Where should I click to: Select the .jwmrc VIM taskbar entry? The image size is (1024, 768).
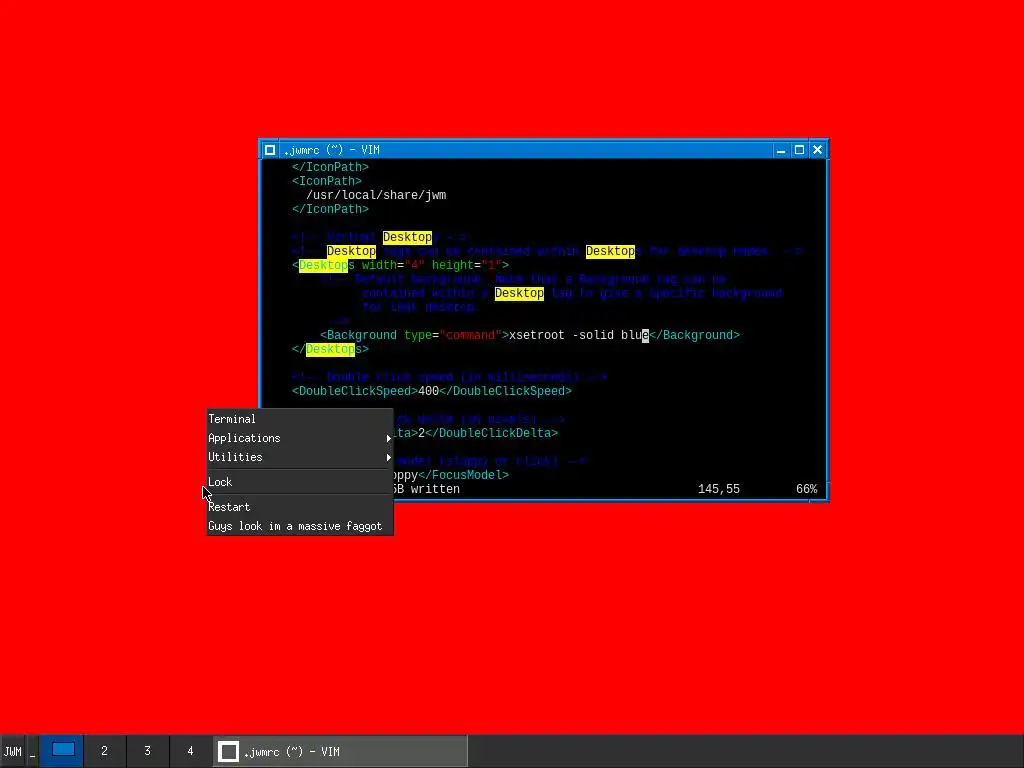pyautogui.click(x=341, y=752)
